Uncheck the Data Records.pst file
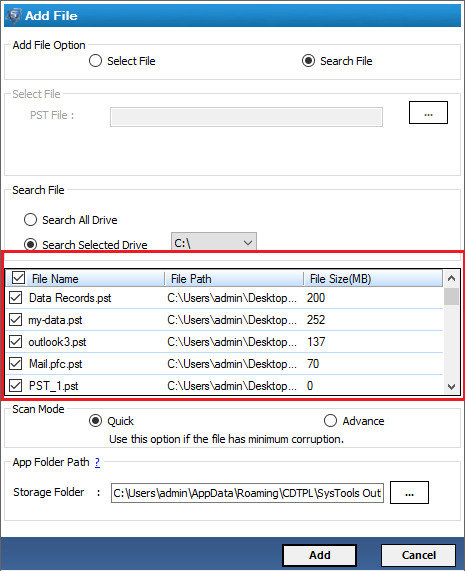Viewport: 465px width, 571px height. click(x=15, y=298)
